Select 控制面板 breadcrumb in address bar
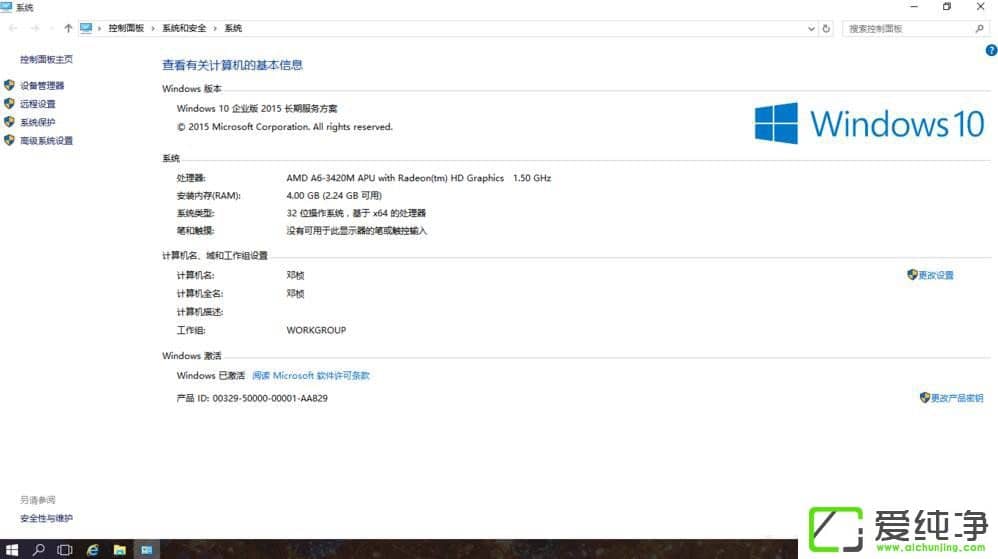Image resolution: width=998 pixels, height=559 pixels. click(x=126, y=28)
